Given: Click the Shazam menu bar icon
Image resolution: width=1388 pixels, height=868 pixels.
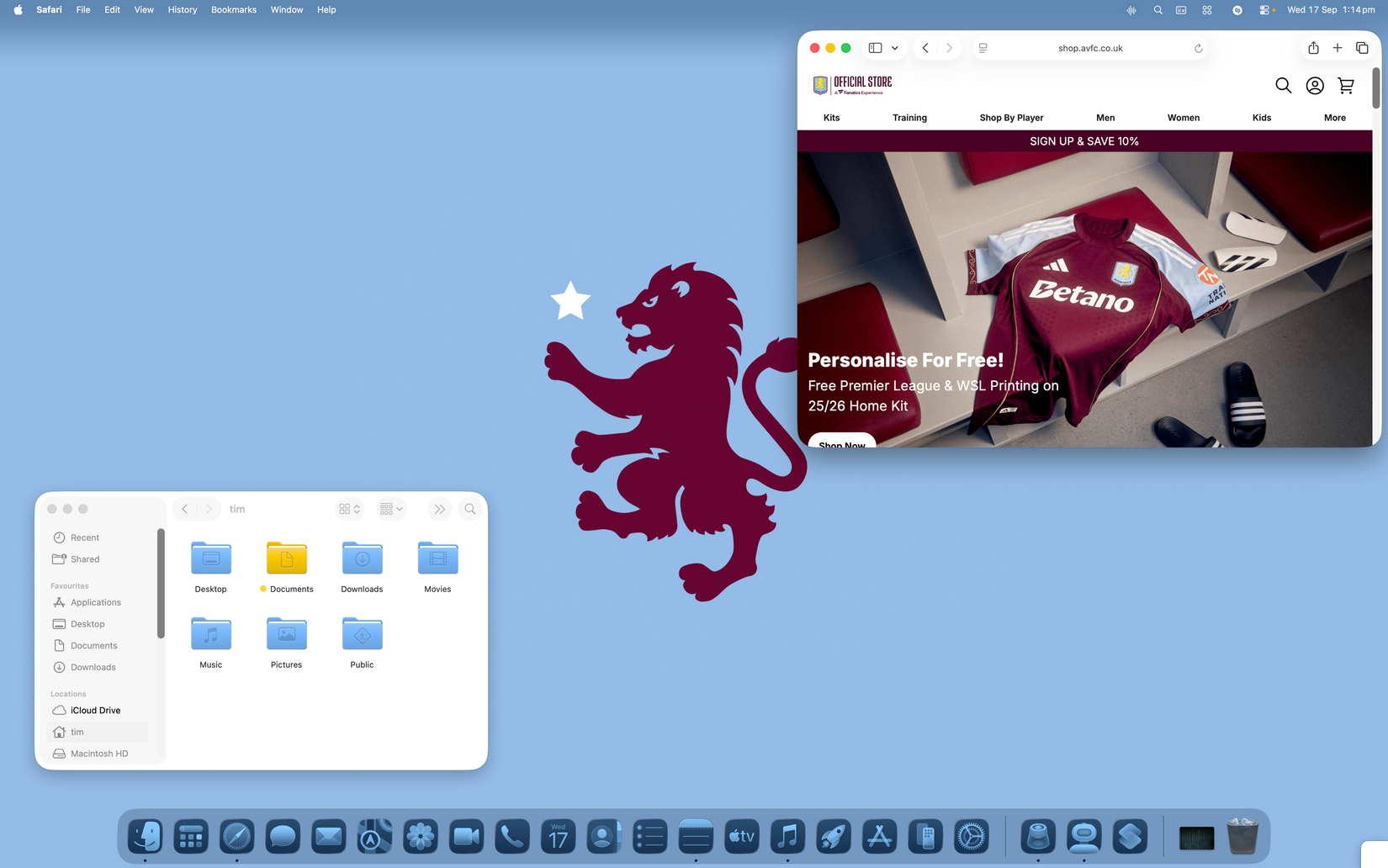Looking at the screenshot, I should [x=1237, y=10].
